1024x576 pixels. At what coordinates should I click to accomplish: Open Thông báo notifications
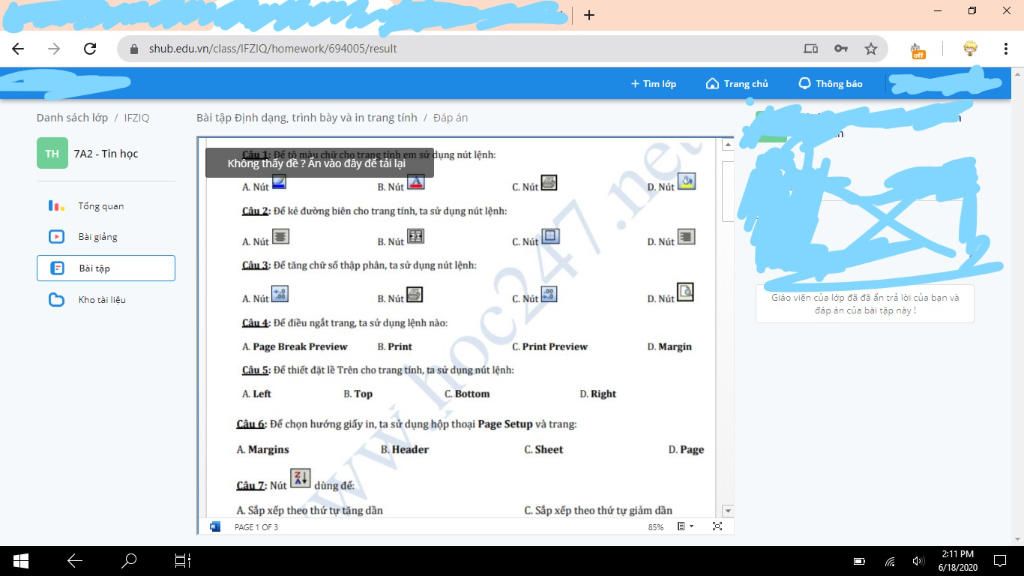point(830,84)
